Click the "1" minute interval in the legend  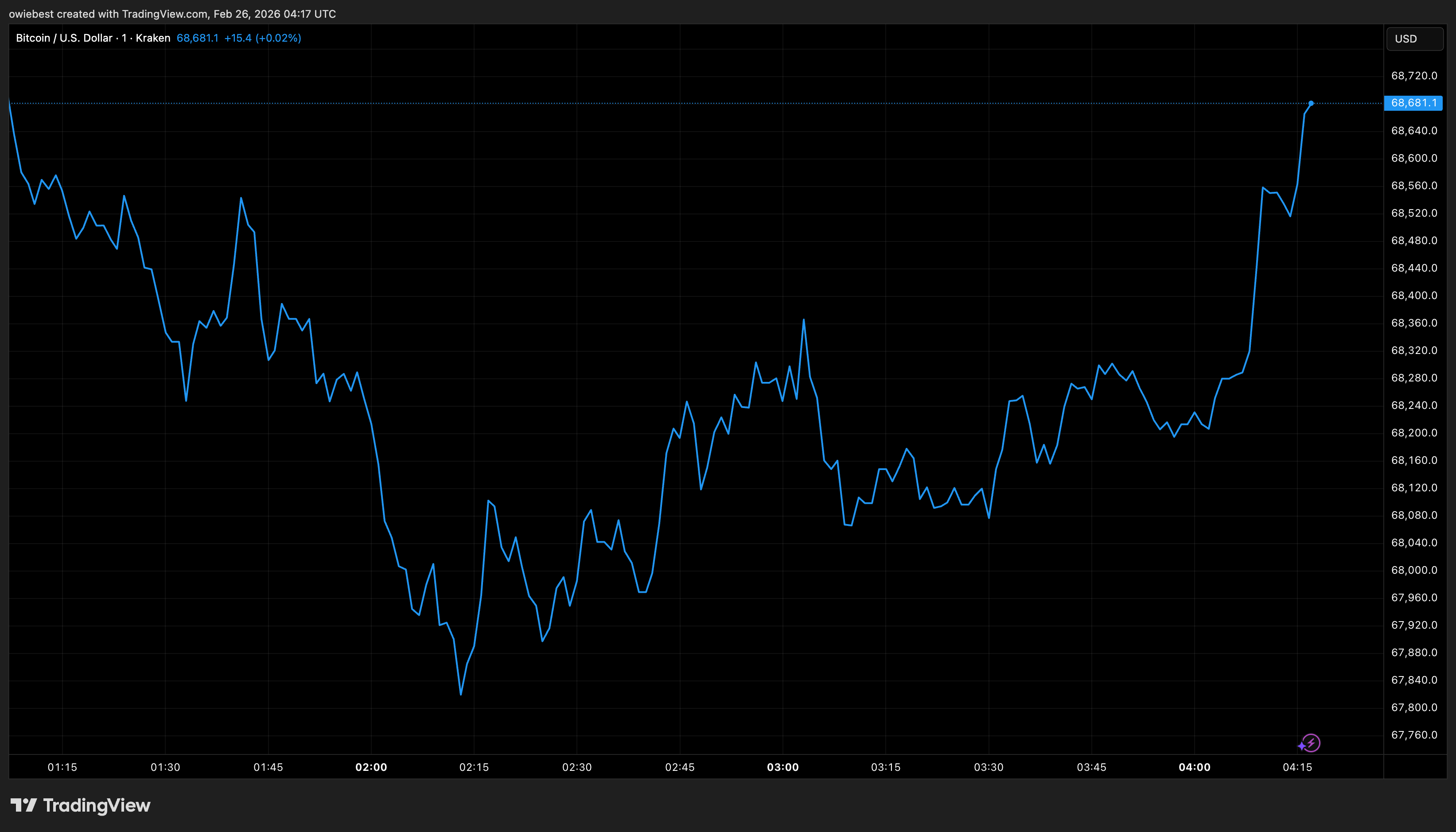[123, 38]
